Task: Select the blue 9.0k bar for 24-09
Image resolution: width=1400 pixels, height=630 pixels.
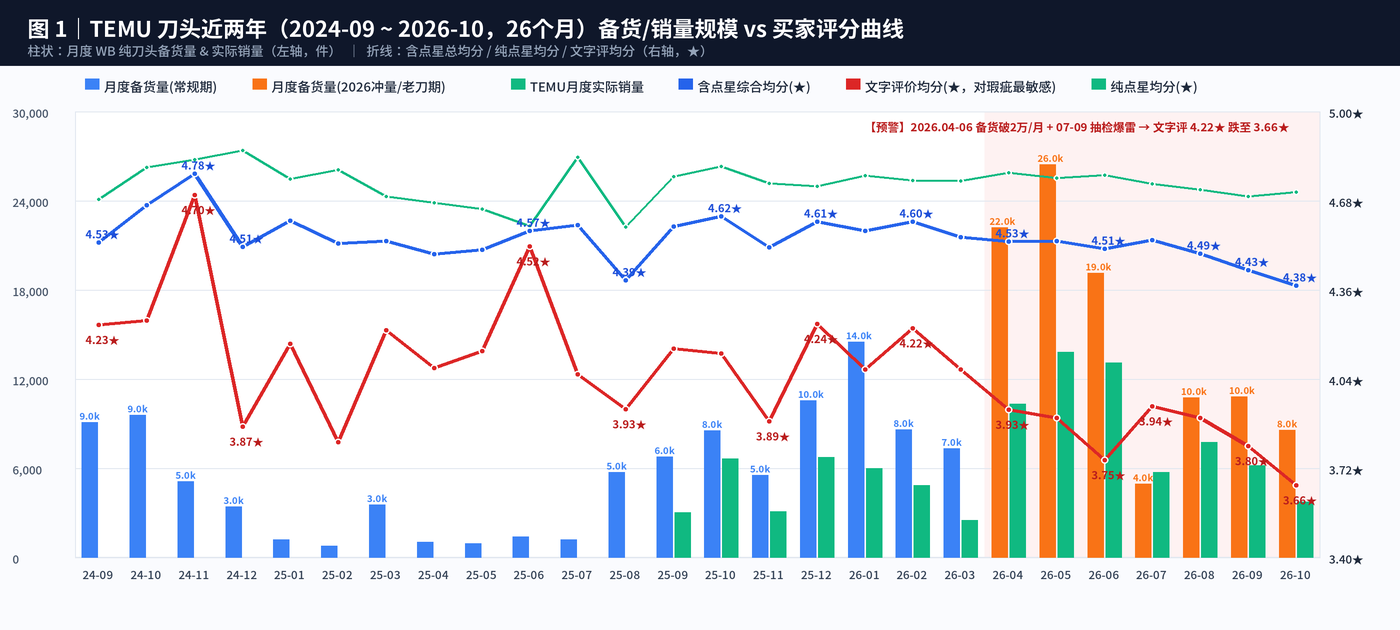Action: coord(90,490)
